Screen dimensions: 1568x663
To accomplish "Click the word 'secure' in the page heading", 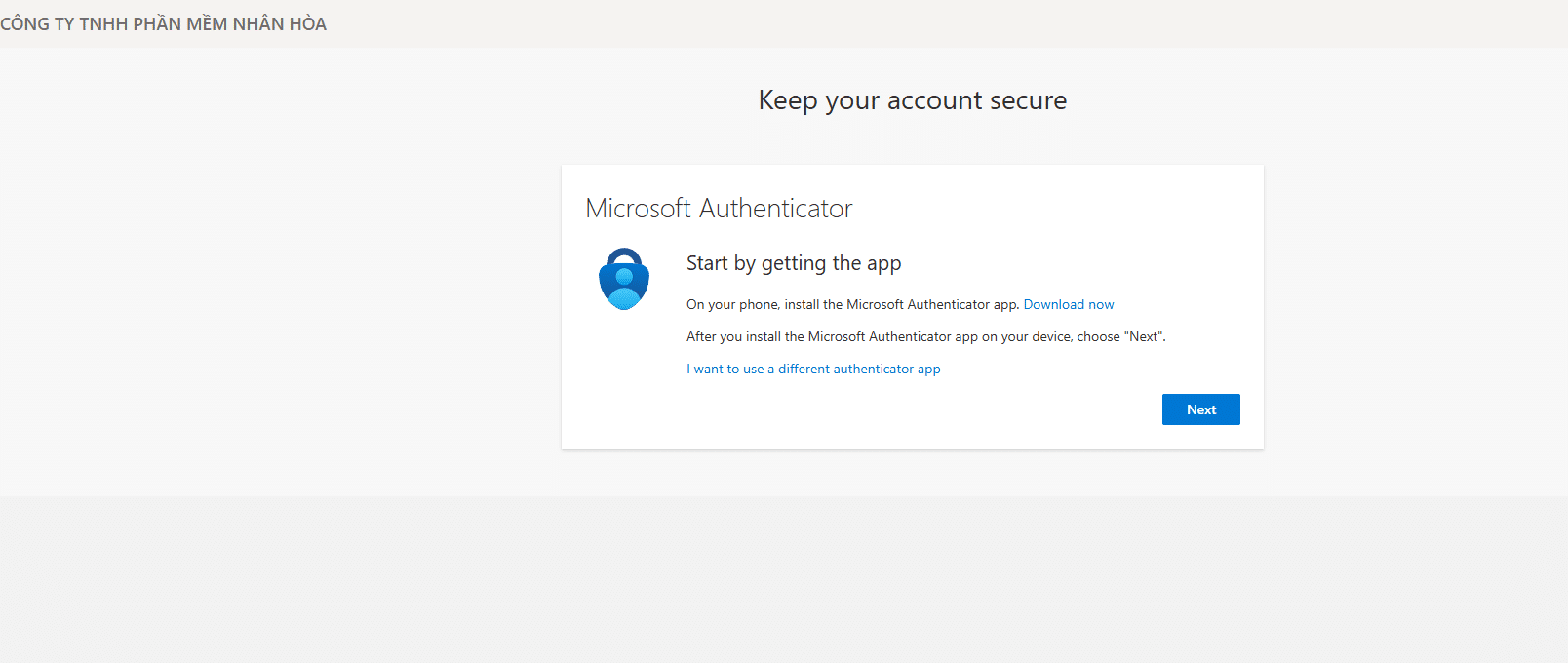I will click(x=1029, y=100).
